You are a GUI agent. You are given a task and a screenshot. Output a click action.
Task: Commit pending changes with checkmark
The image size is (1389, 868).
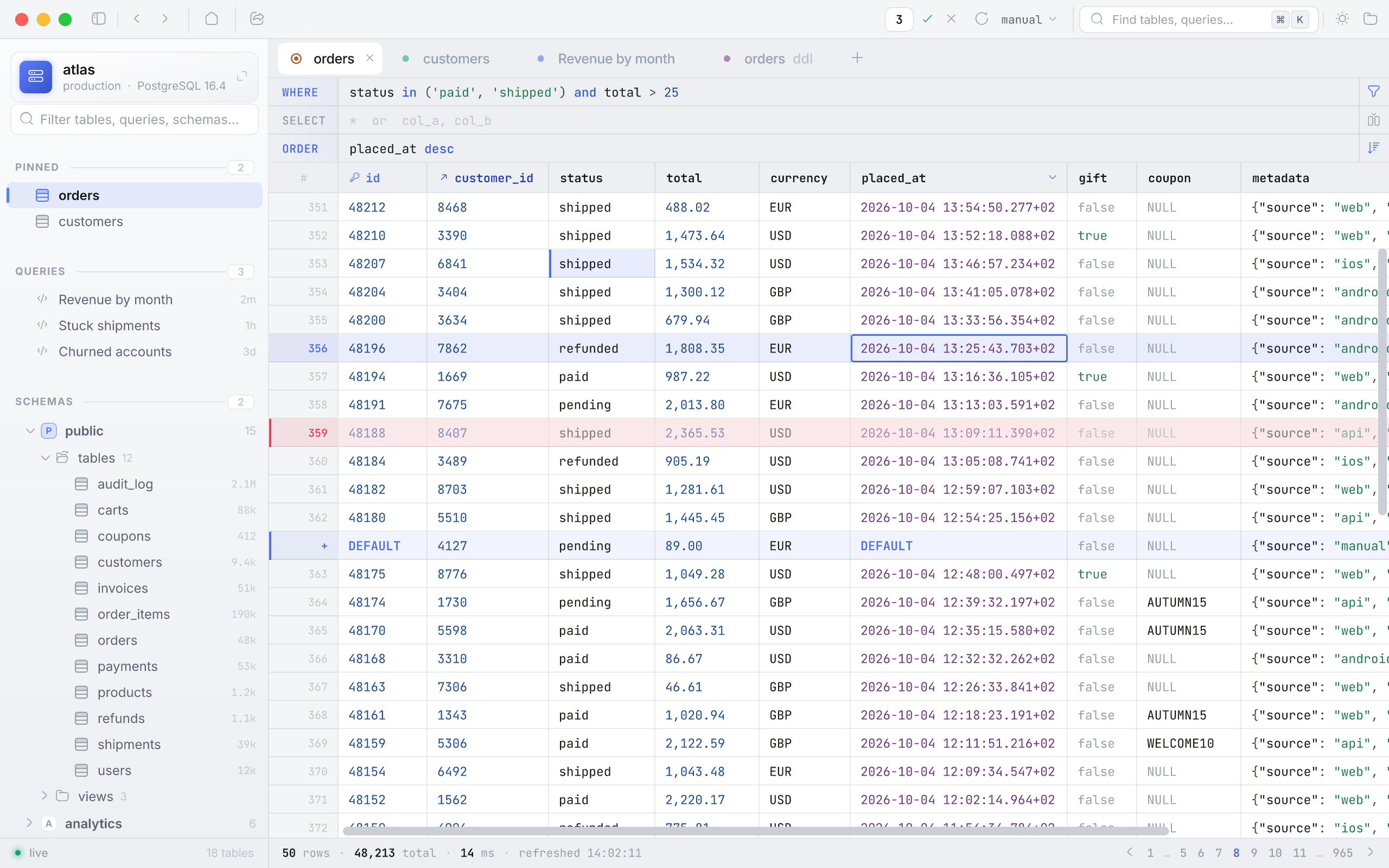tap(927, 19)
